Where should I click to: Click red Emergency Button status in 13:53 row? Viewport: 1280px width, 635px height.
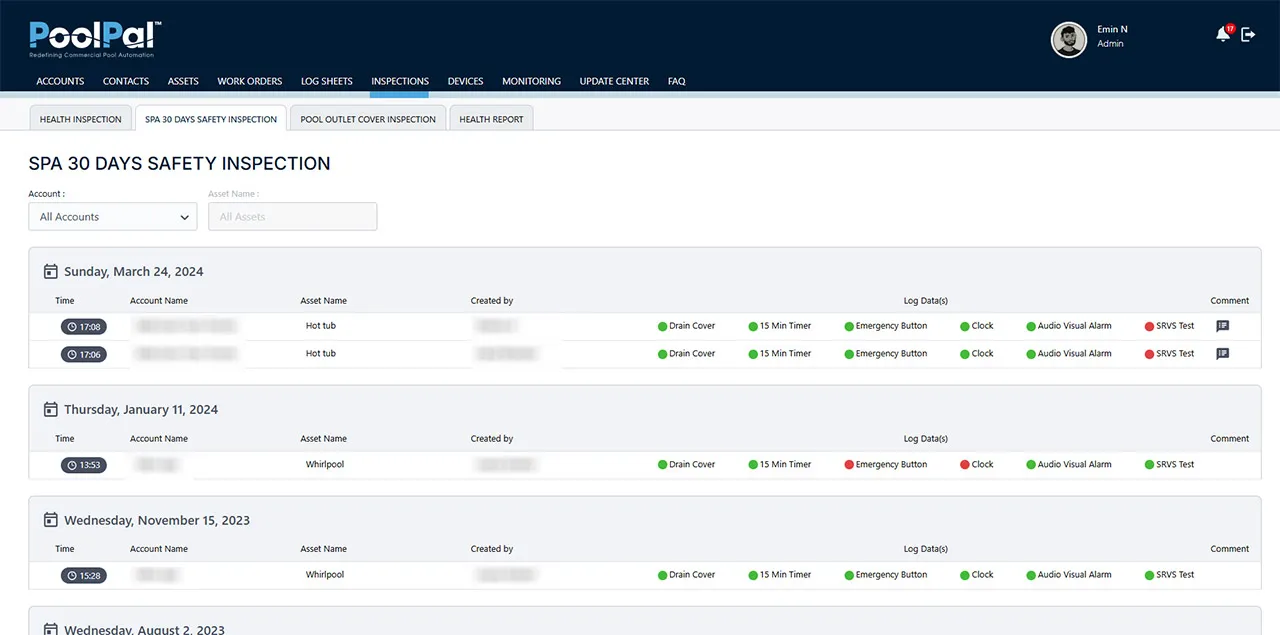tap(885, 465)
